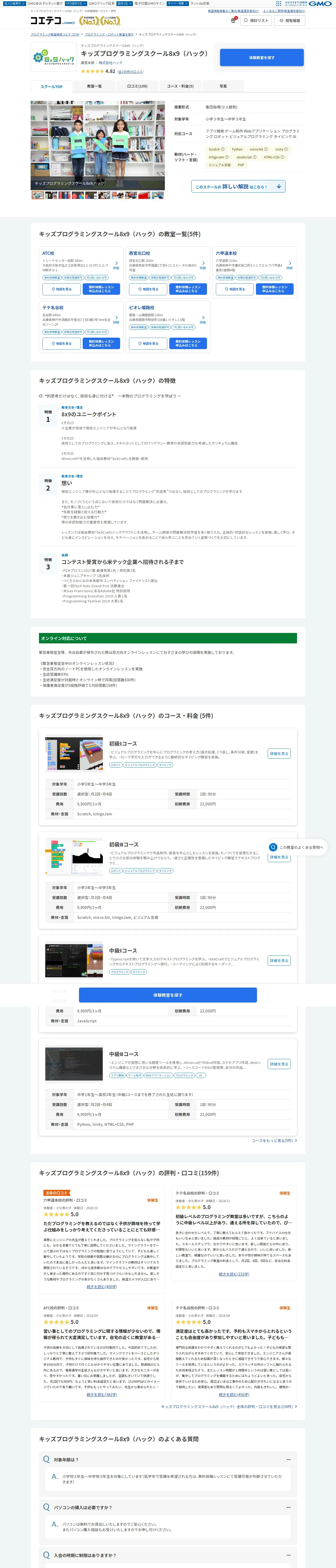336x1568 pixels.
Task: Select the スクールTOP tab
Action: click(x=51, y=87)
